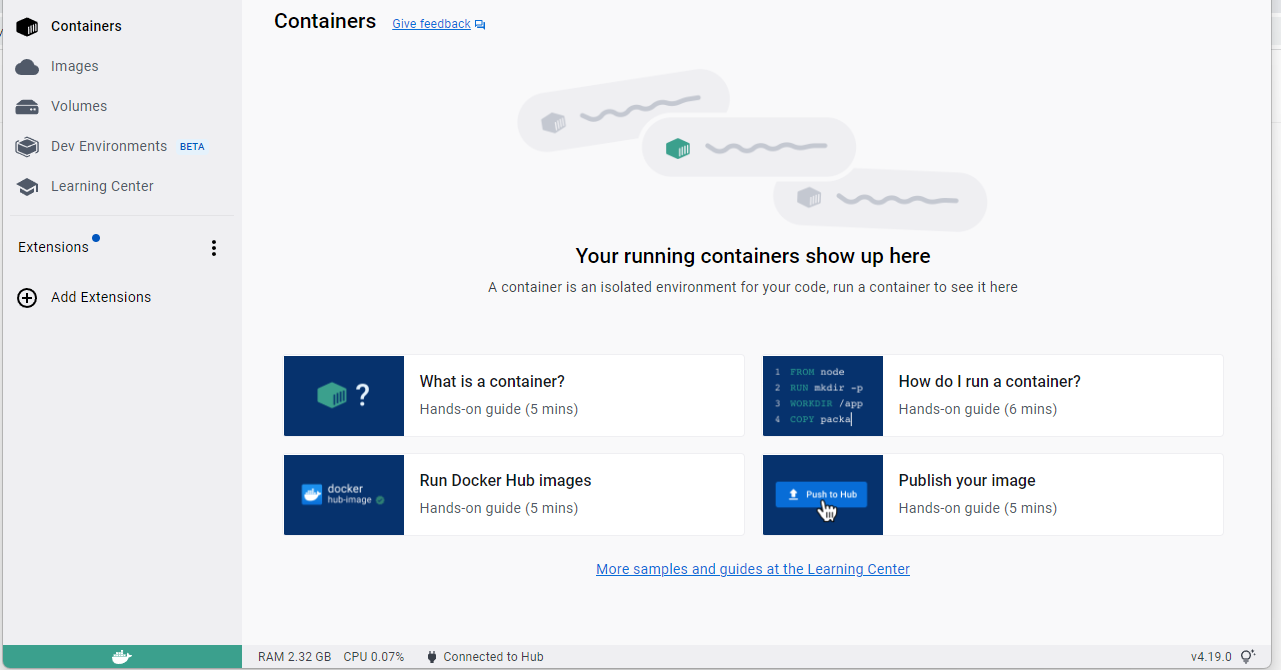
Task: Click the v4.19.0 version label
Action: [1211, 657]
